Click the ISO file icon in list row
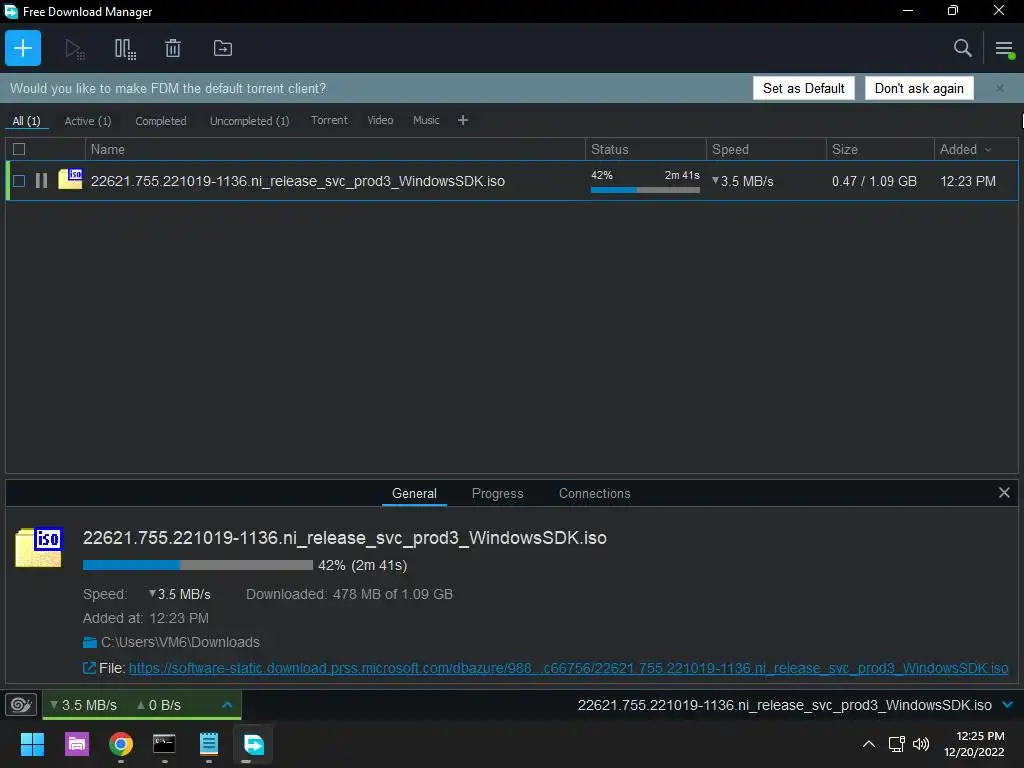 (x=70, y=178)
